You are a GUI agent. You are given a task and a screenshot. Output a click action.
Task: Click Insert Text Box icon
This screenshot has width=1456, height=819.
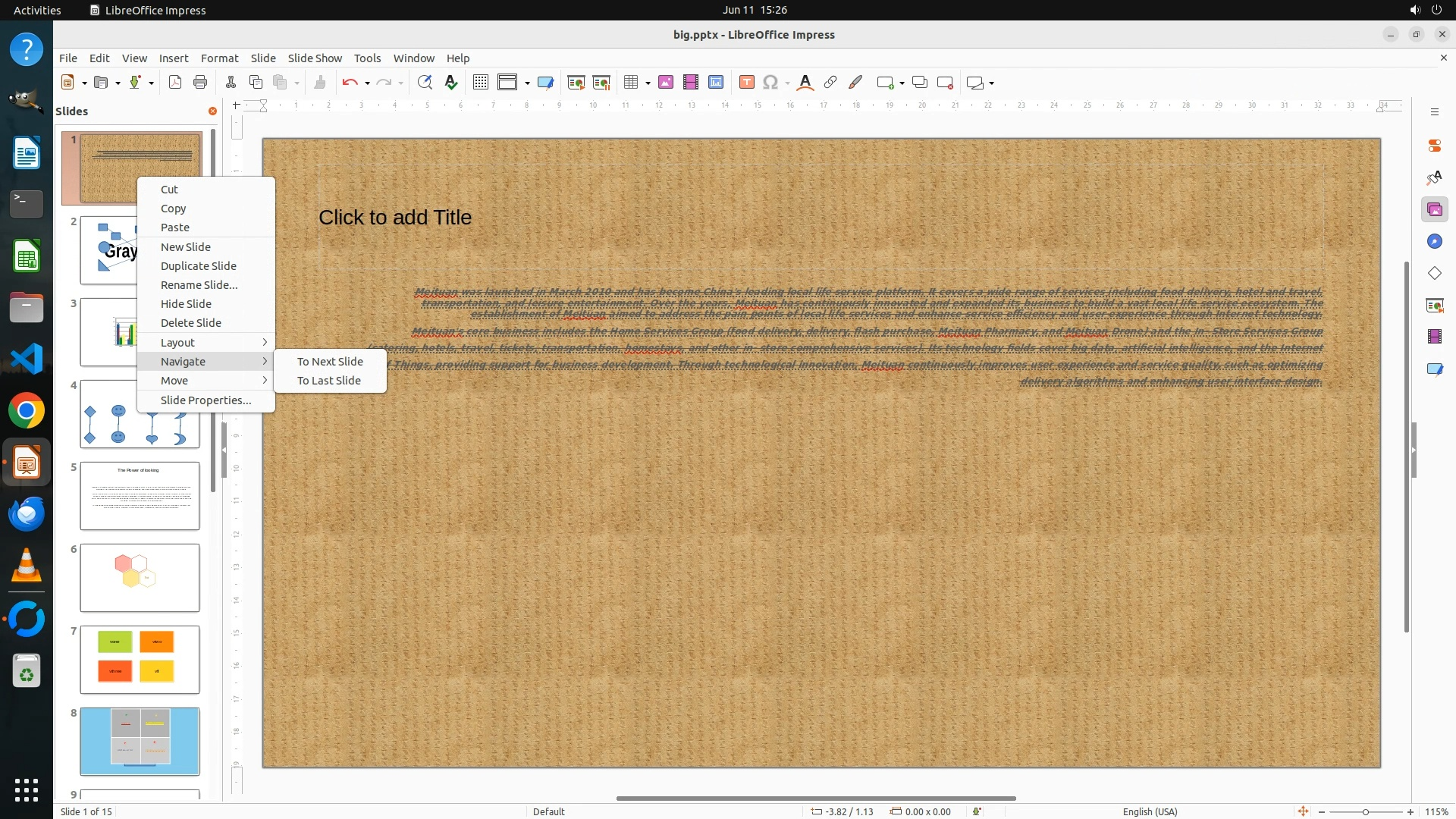click(x=746, y=83)
